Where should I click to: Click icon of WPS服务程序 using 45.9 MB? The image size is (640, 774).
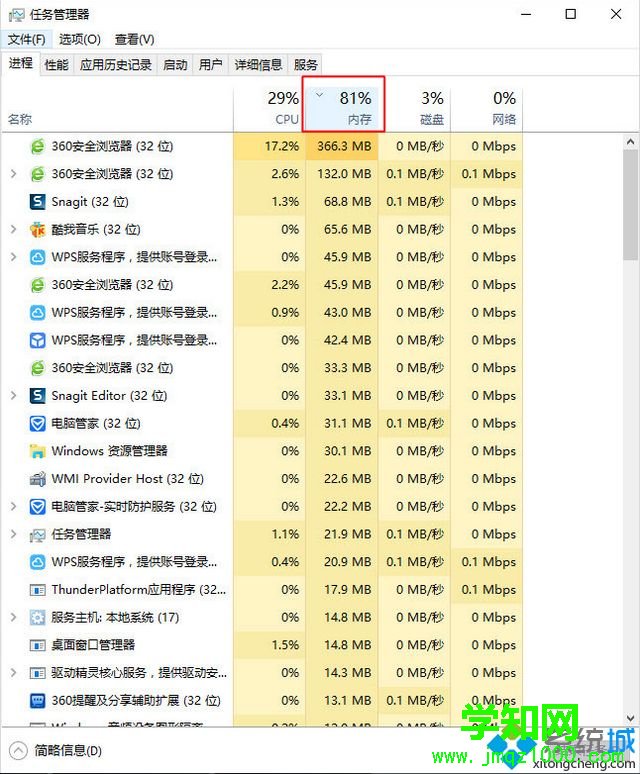click(38, 257)
